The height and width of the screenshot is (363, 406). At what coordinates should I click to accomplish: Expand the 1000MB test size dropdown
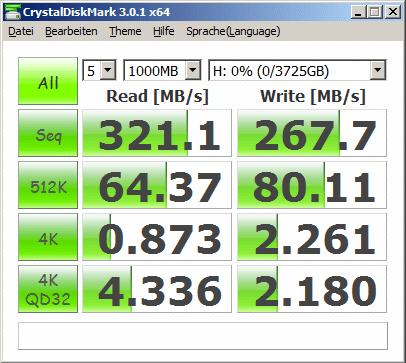193,70
